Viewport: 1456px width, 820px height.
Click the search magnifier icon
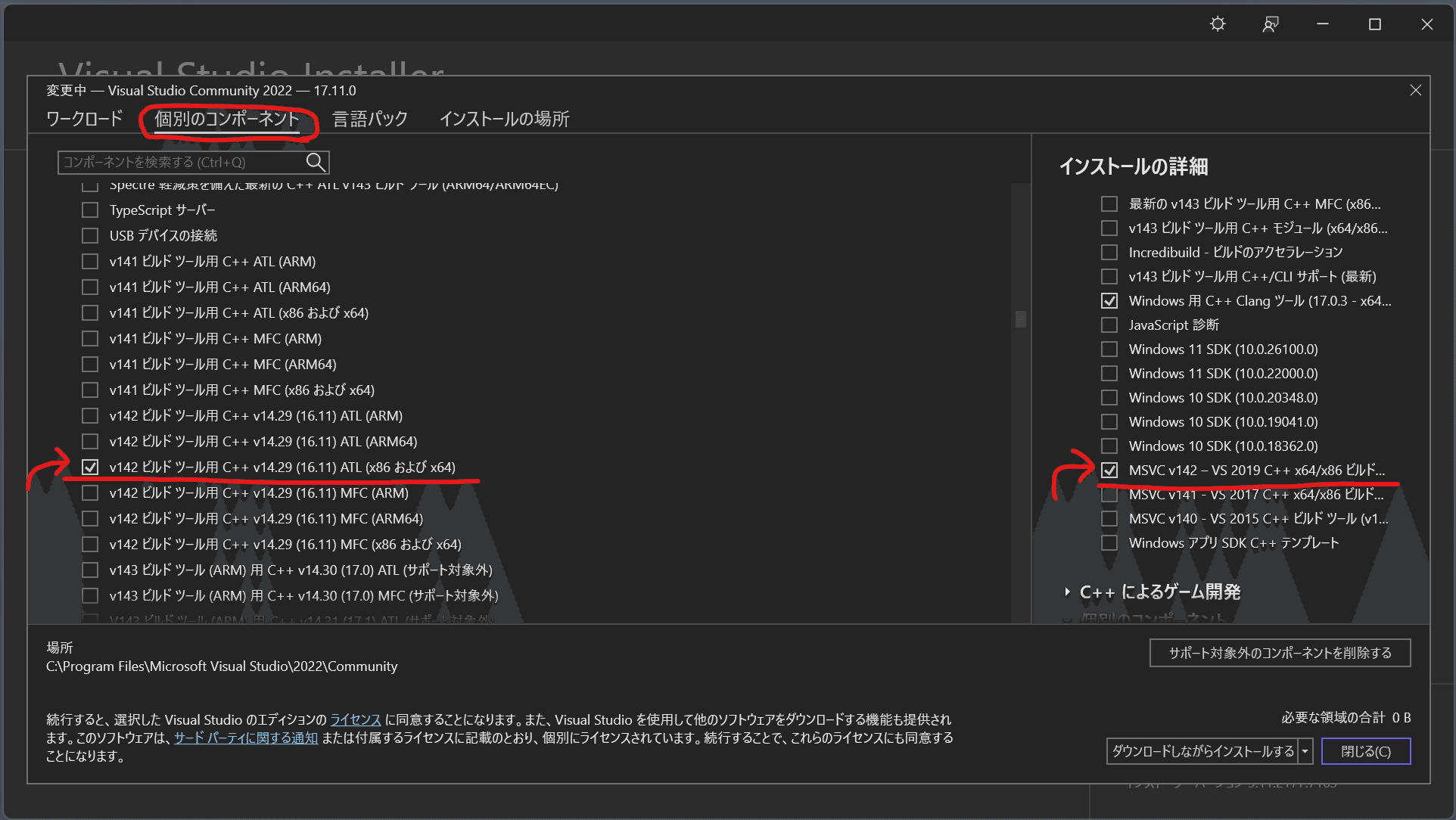316,162
